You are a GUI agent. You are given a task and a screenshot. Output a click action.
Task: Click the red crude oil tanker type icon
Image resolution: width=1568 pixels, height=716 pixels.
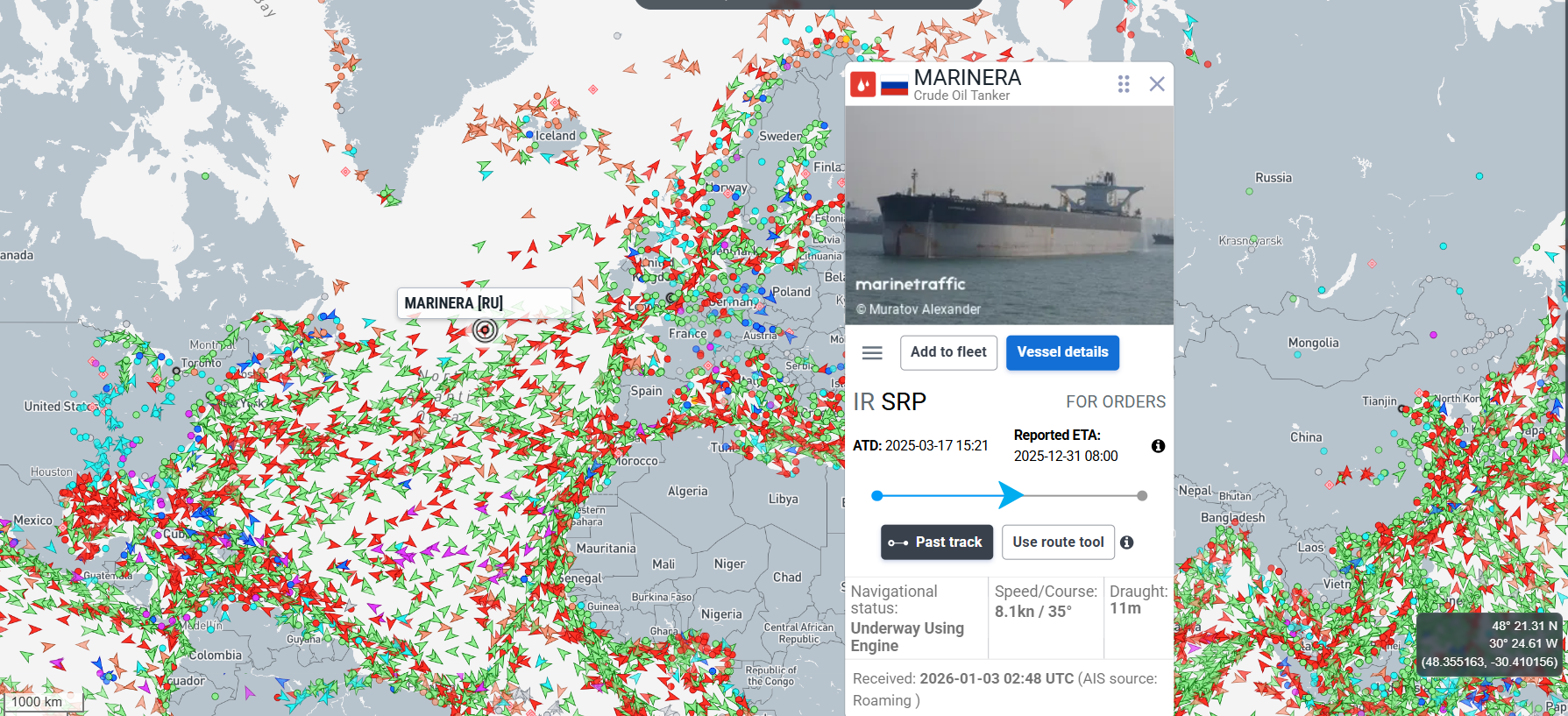pos(863,84)
